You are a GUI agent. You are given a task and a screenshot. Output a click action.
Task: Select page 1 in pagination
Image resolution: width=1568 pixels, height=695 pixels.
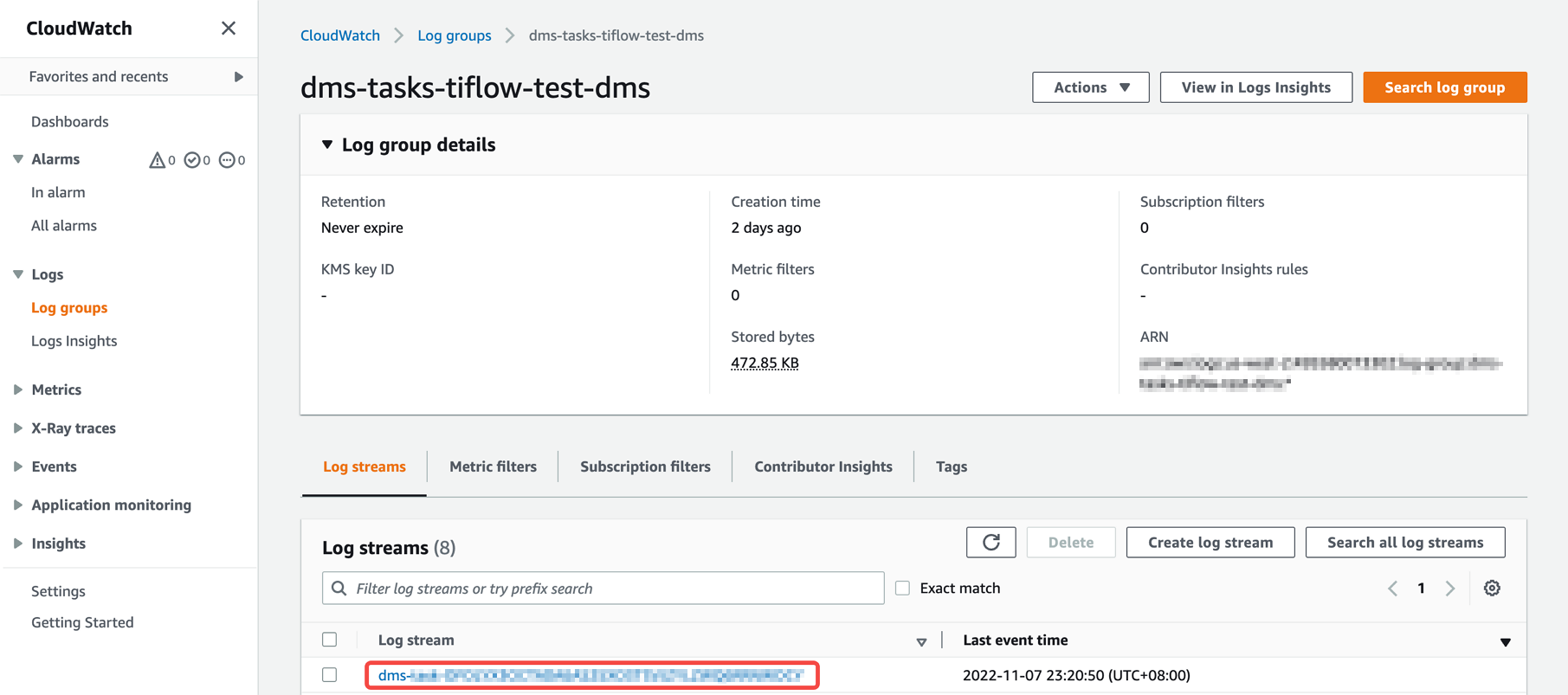point(1421,589)
